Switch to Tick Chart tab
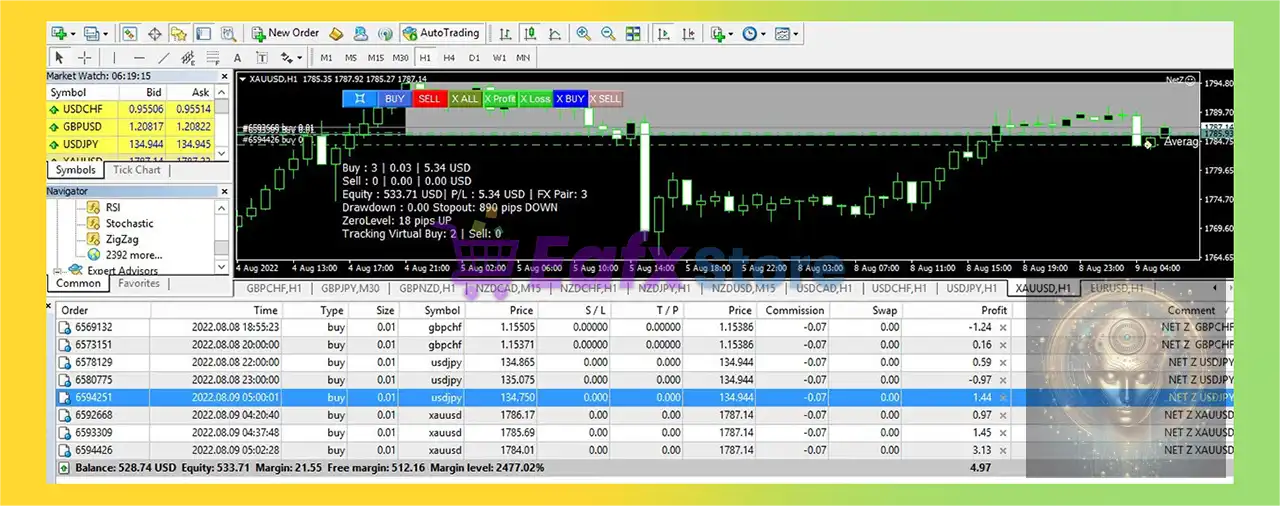 (x=137, y=170)
